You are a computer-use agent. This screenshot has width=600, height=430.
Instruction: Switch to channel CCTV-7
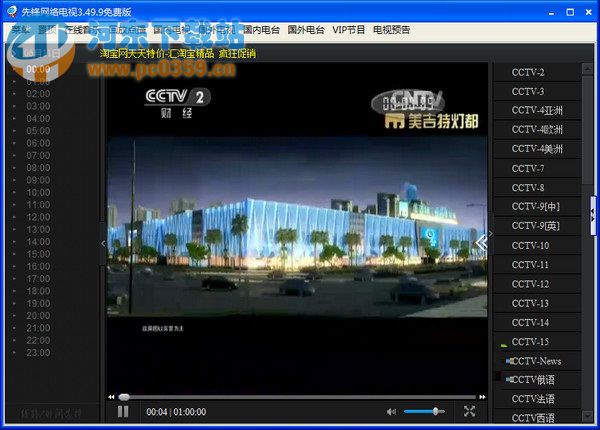tap(537, 168)
